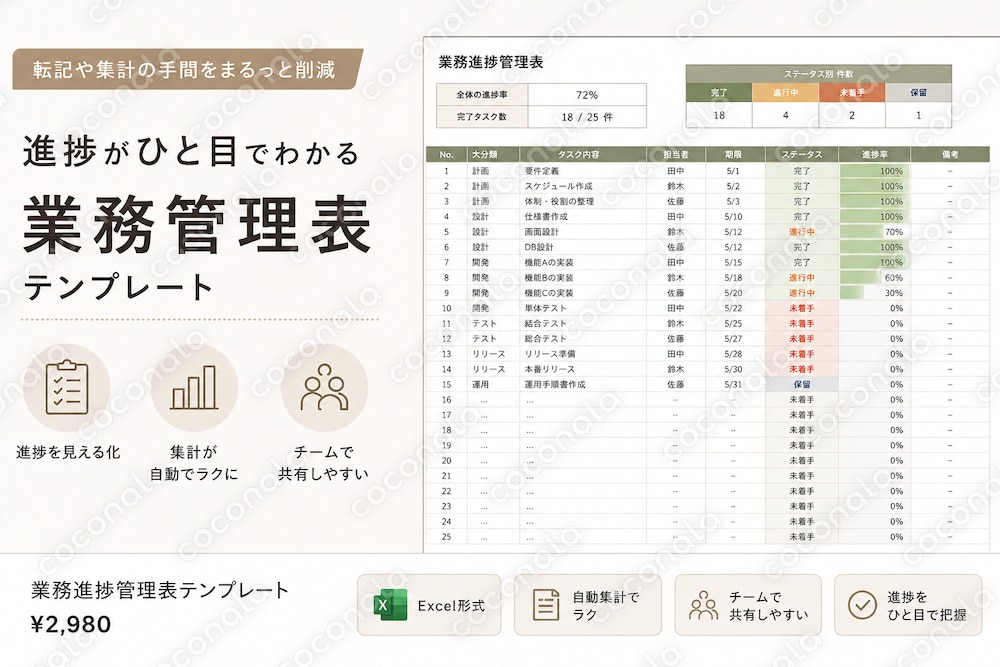Screen dimensions: 1000x667
Task: Click the red 未着手 status header
Action: click(851, 92)
